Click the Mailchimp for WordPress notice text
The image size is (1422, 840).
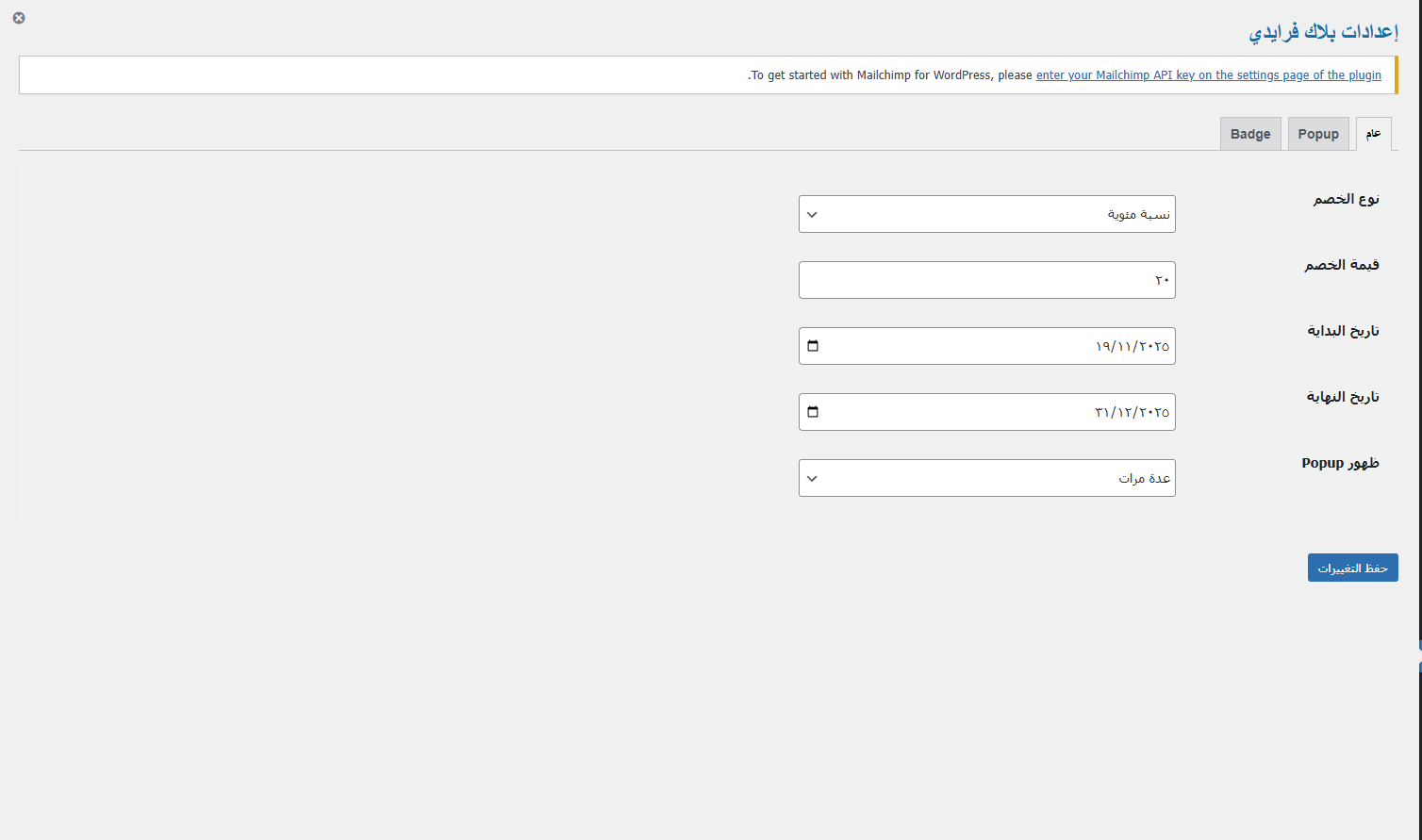(x=891, y=75)
